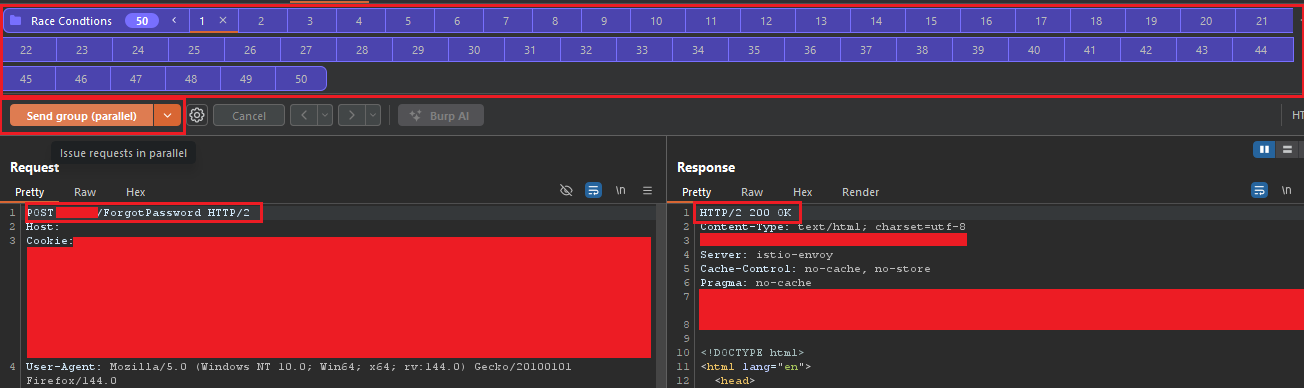
Task: Toggle \n newline display in Request panel
Action: click(620, 190)
